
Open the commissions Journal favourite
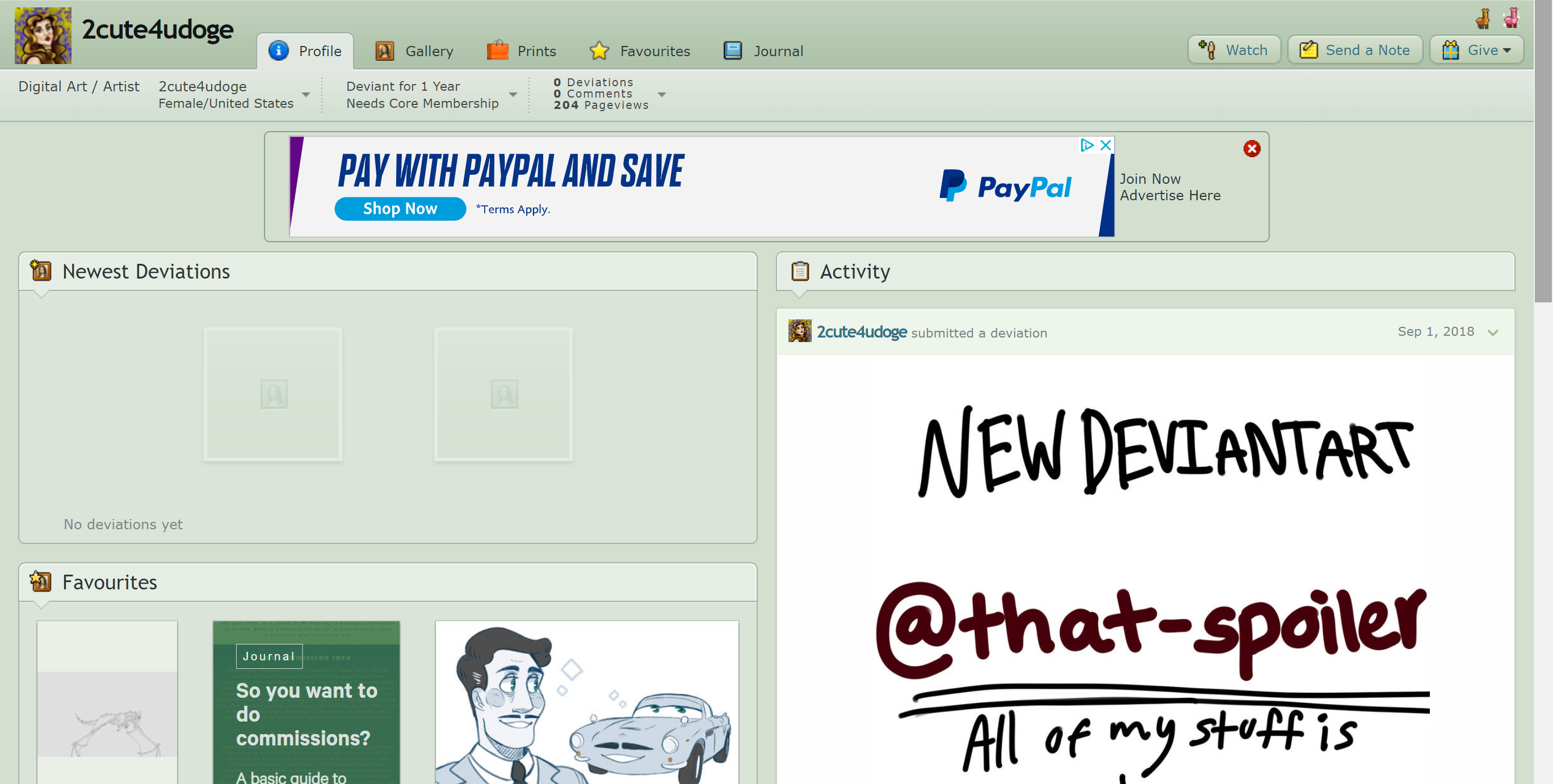point(307,703)
